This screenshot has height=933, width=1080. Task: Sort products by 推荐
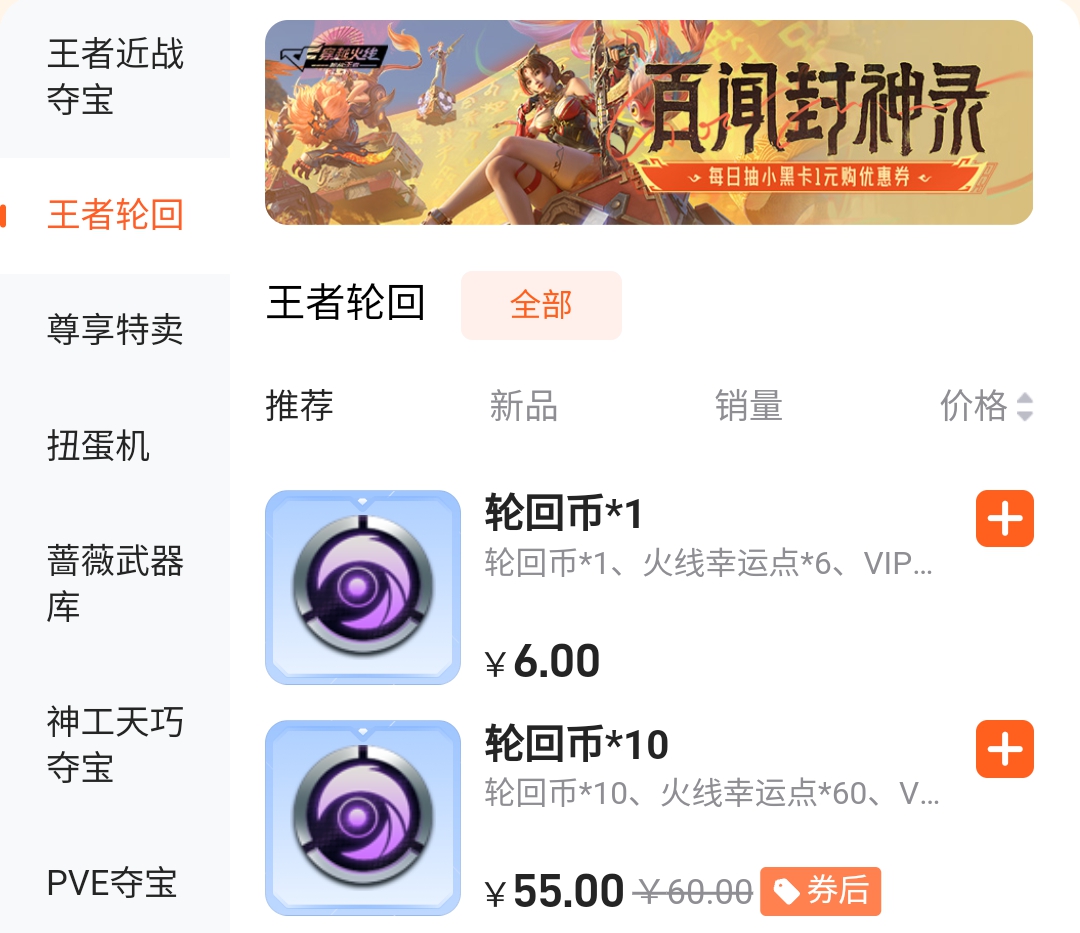coord(300,406)
